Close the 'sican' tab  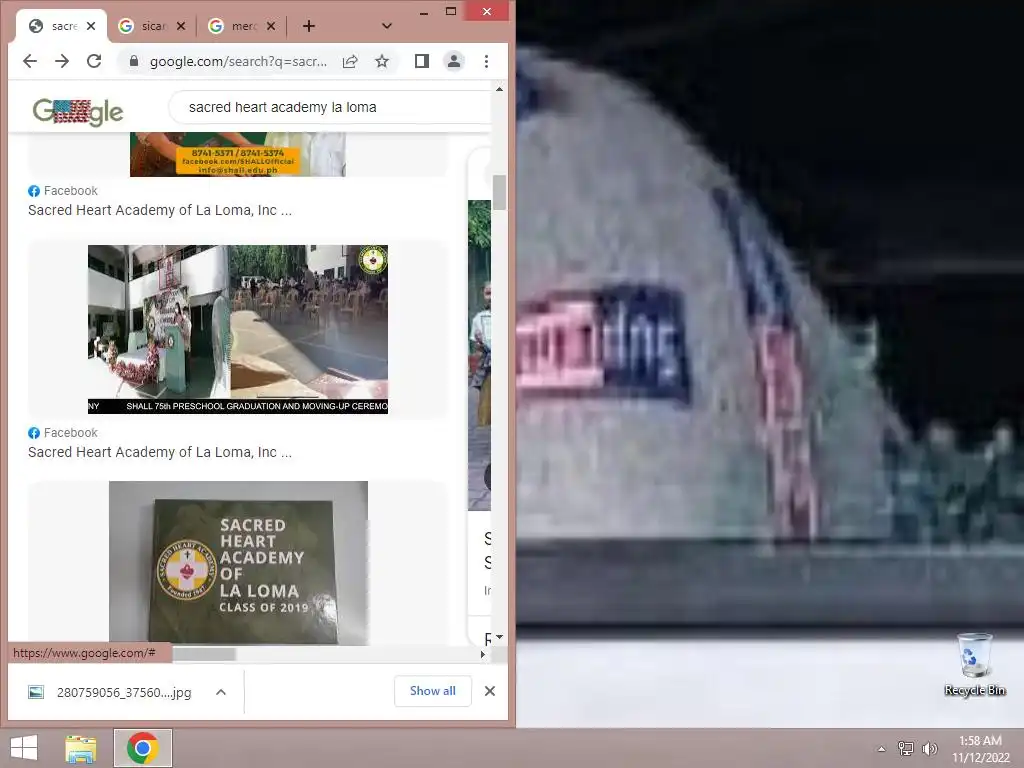pyautogui.click(x=181, y=26)
